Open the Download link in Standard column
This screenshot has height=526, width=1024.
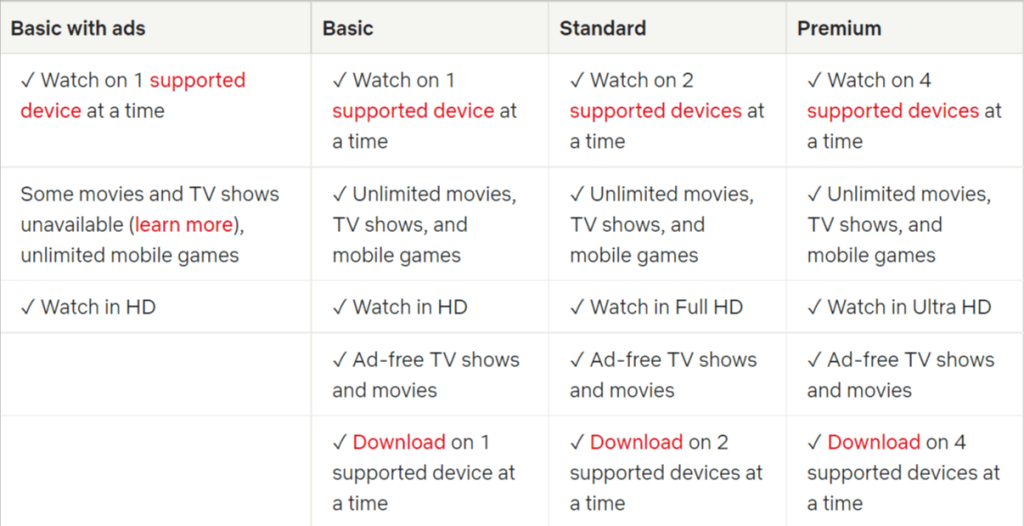click(x=636, y=442)
